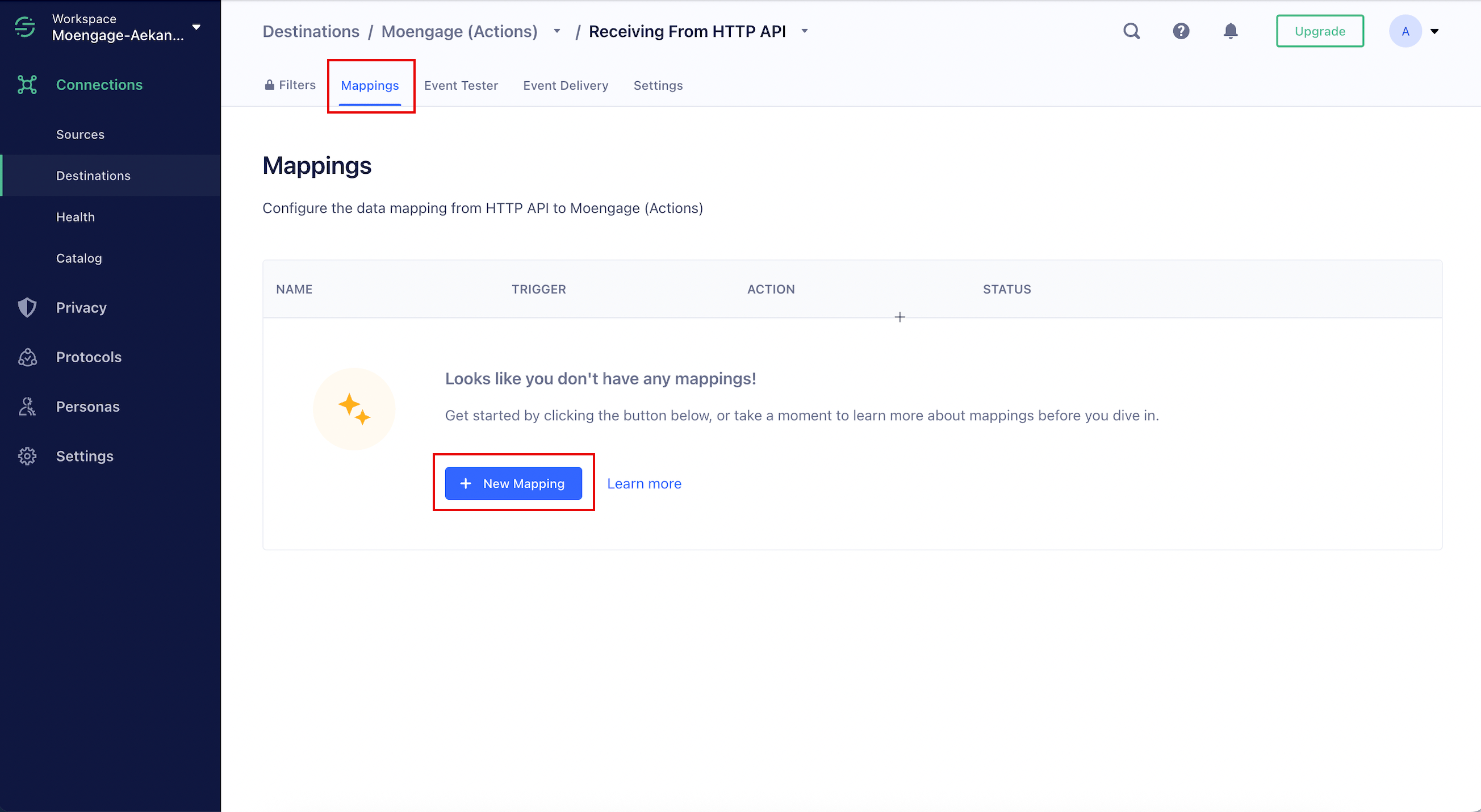The width and height of the screenshot is (1481, 812).
Task: Switch to the Filters tab
Action: pos(290,85)
